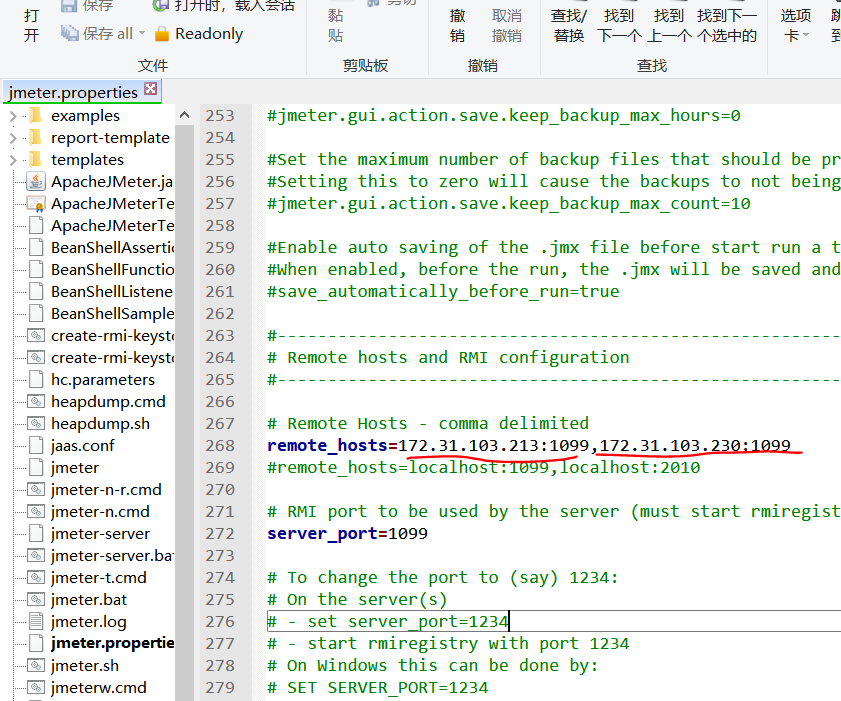
Task: Click the jmeter-t.cmd script icon
Action: [36, 577]
